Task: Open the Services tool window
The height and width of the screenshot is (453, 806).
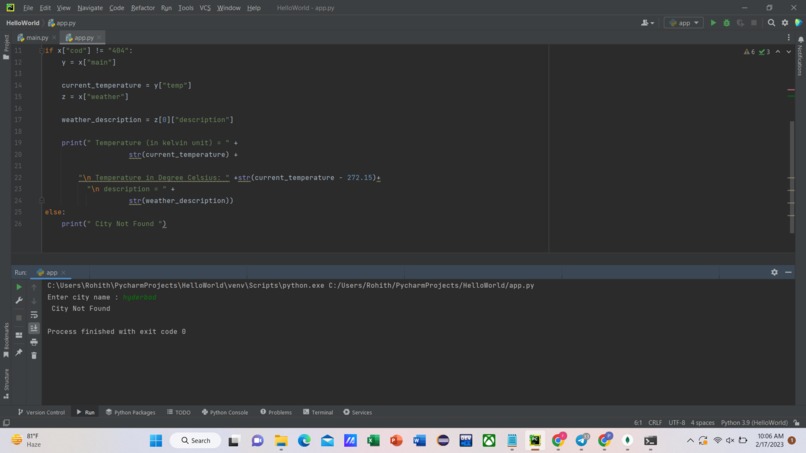Action: (x=358, y=412)
